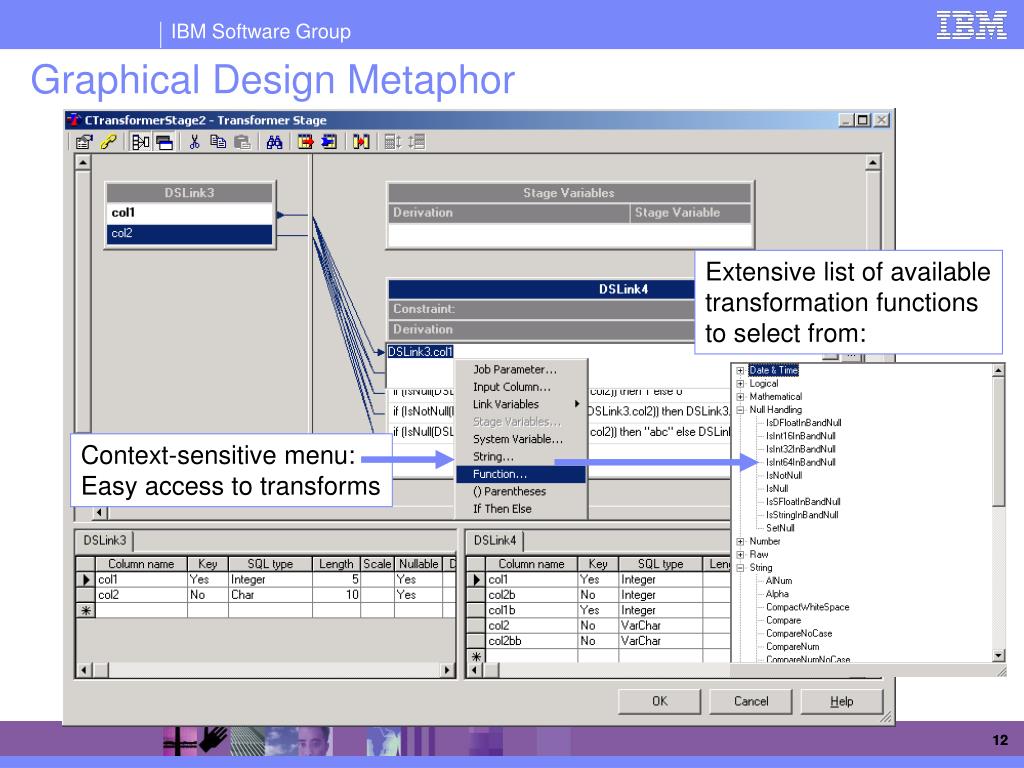Select highlighted col2 in DSLink3 link box
Image resolution: width=1024 pixels, height=768 pixels.
[189, 233]
